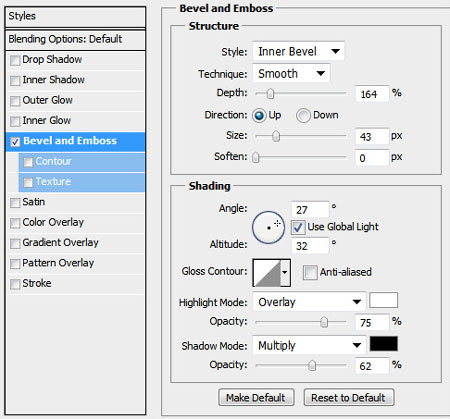Open the Gloss Contour thumbnail editor

(267, 273)
